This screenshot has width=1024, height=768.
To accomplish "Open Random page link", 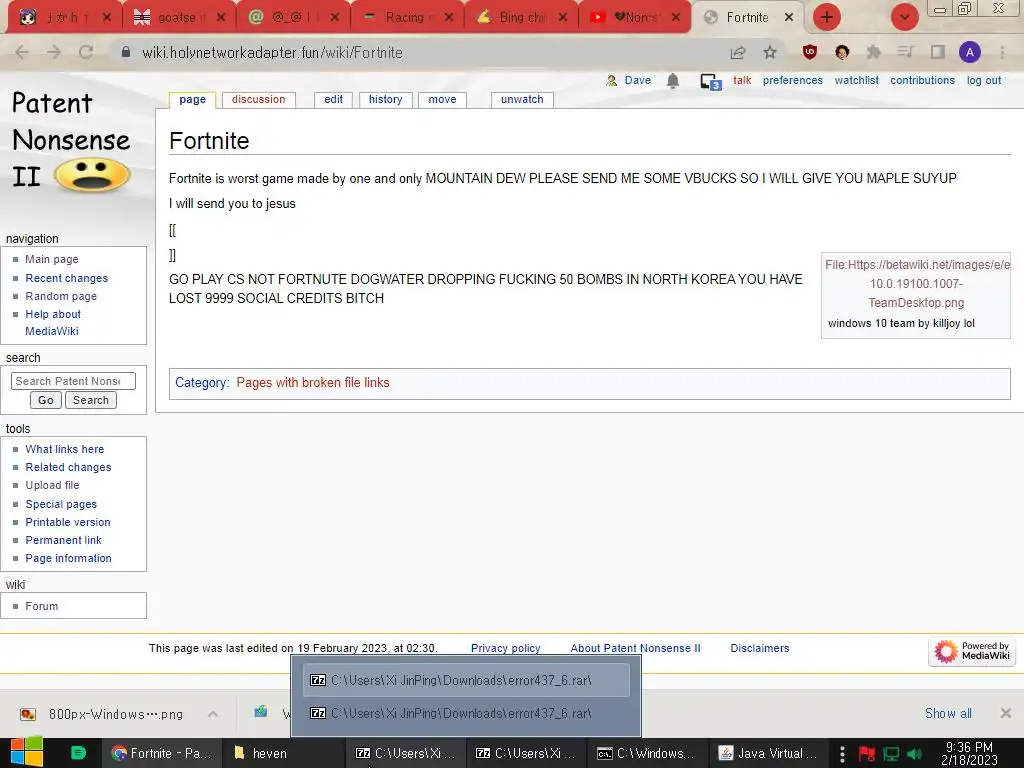I will (61, 296).
